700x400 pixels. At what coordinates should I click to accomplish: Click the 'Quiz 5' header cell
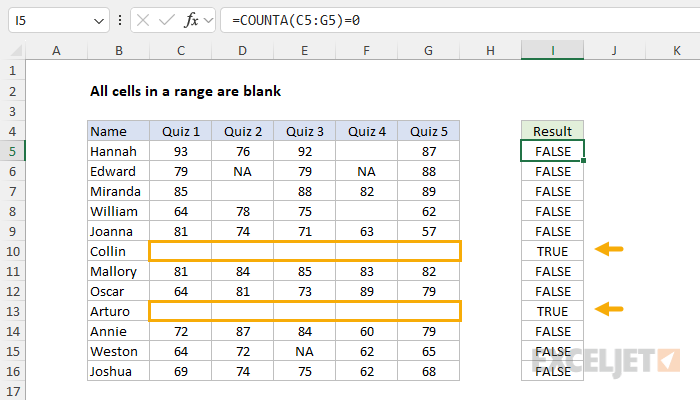(x=429, y=131)
